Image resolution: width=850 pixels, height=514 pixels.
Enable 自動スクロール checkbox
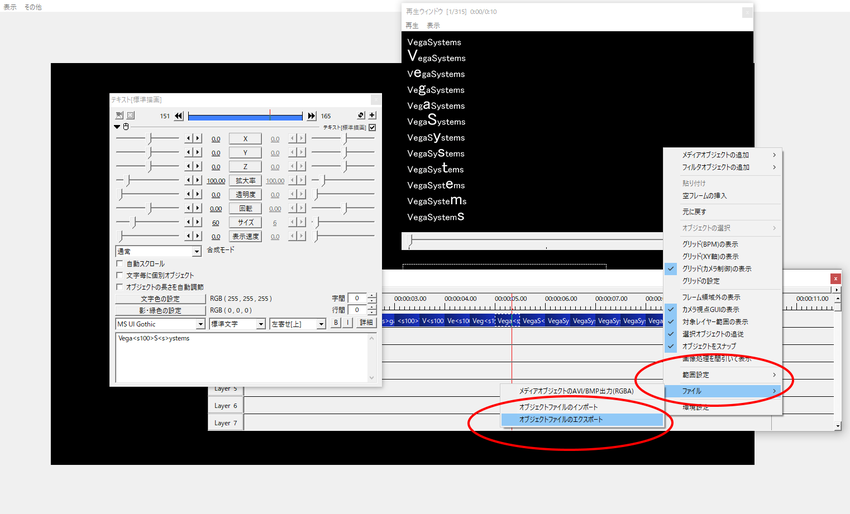[x=120, y=264]
